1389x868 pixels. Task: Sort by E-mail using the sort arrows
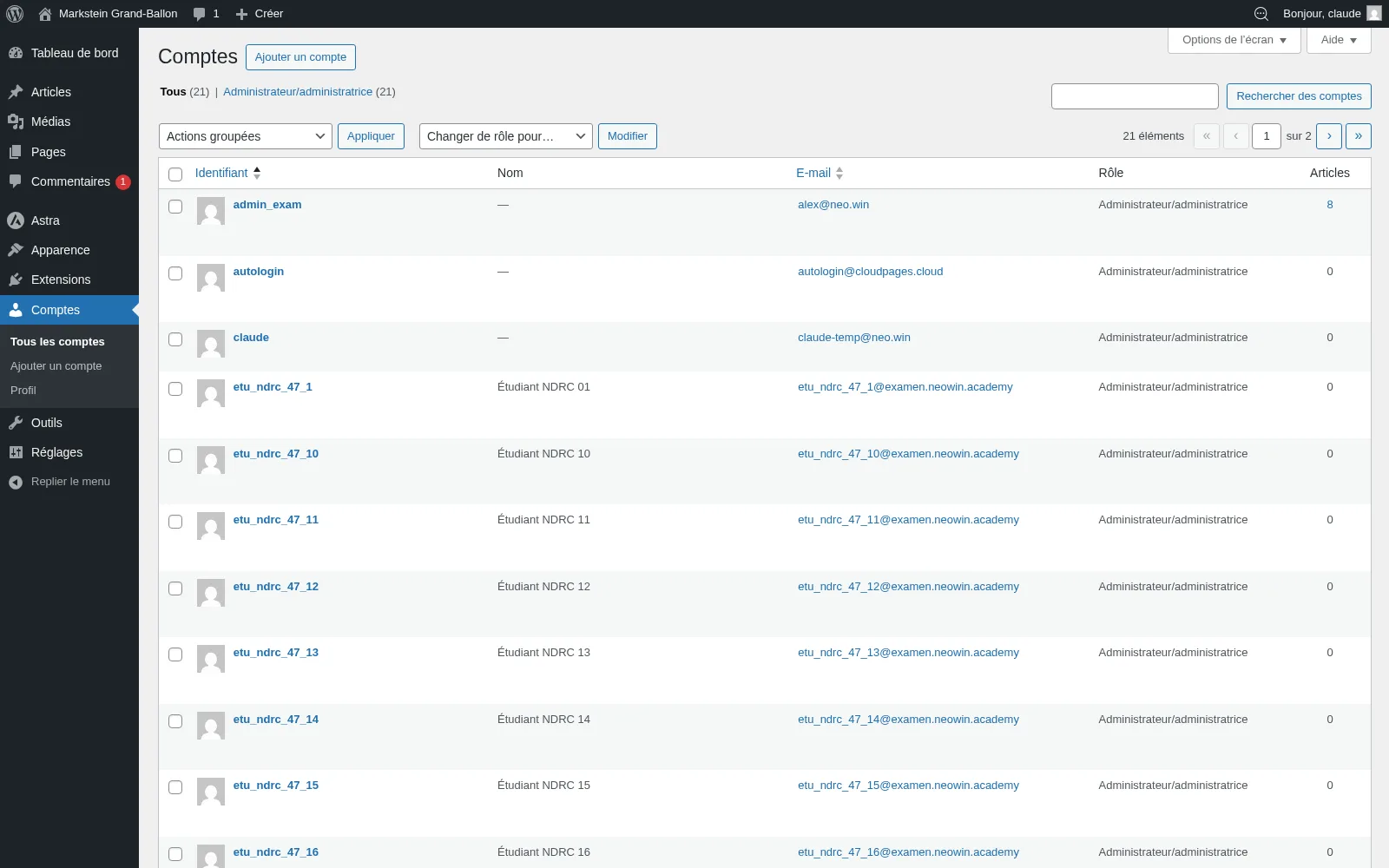[839, 173]
